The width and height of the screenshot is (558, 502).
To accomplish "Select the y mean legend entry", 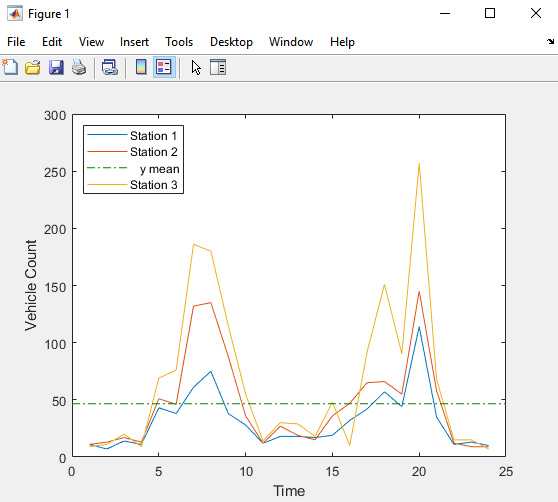I will [133, 169].
